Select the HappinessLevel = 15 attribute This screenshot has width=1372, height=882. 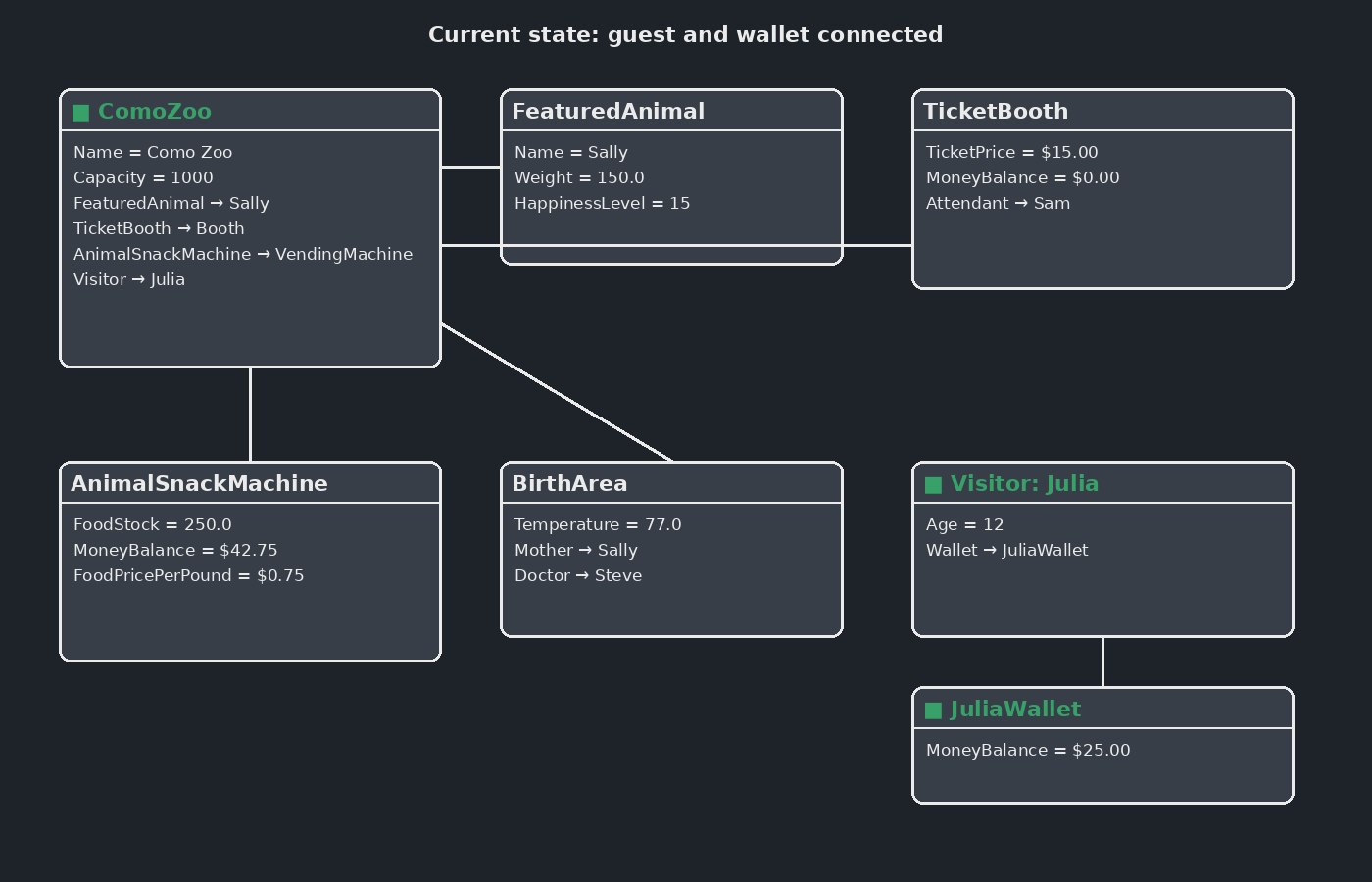click(x=603, y=203)
